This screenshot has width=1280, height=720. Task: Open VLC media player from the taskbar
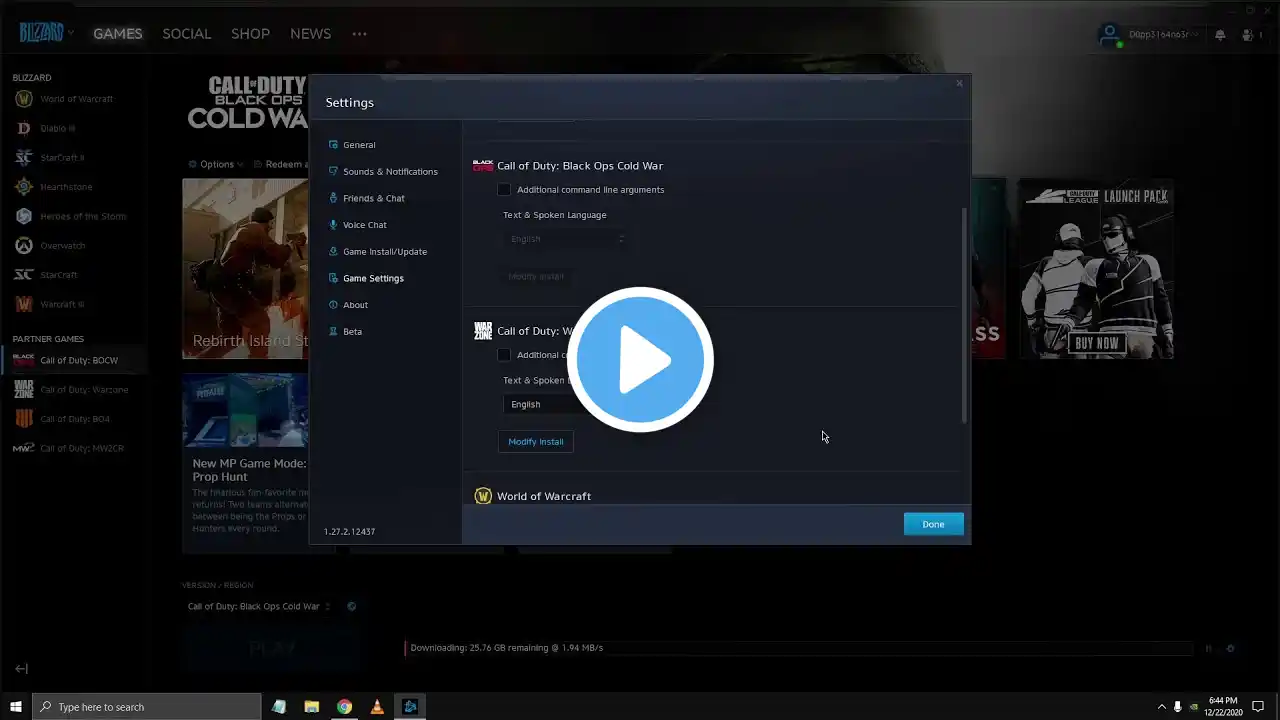coord(377,707)
